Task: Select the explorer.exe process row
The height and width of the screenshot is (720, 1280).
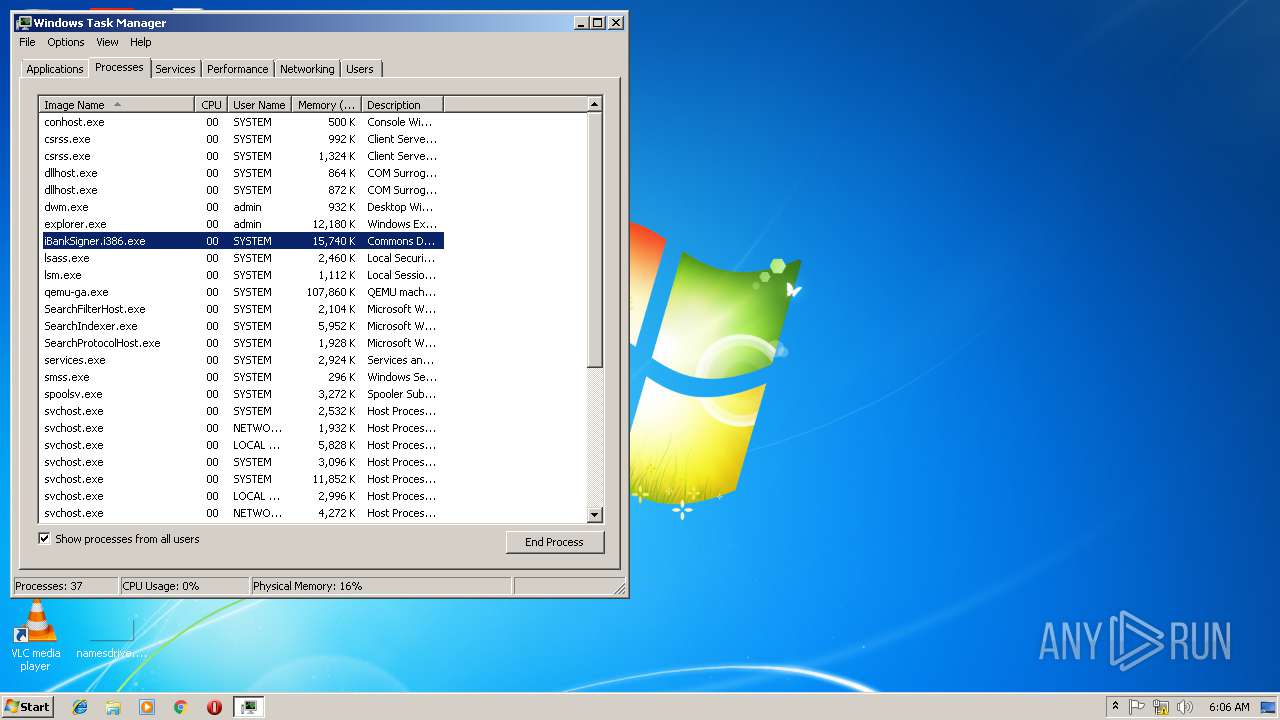Action: click(x=241, y=224)
